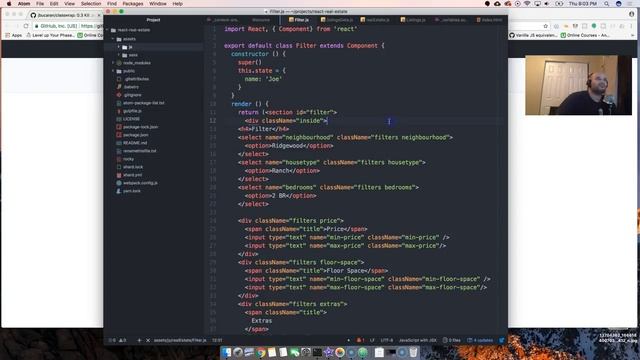Open Terminal from the dock

317,352
